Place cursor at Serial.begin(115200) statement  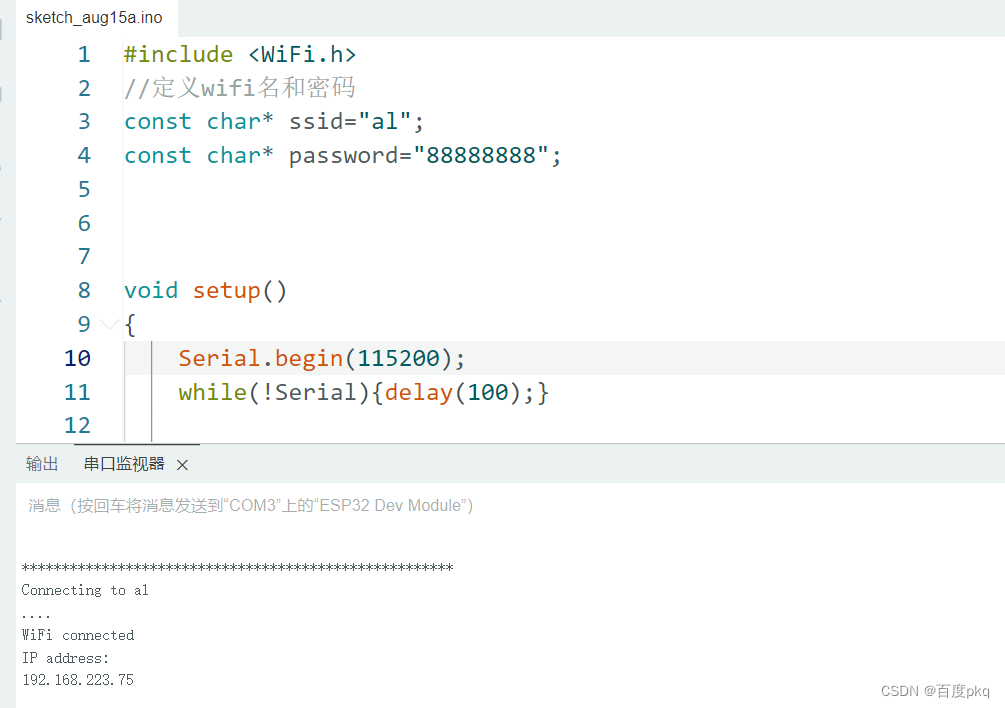(322, 358)
